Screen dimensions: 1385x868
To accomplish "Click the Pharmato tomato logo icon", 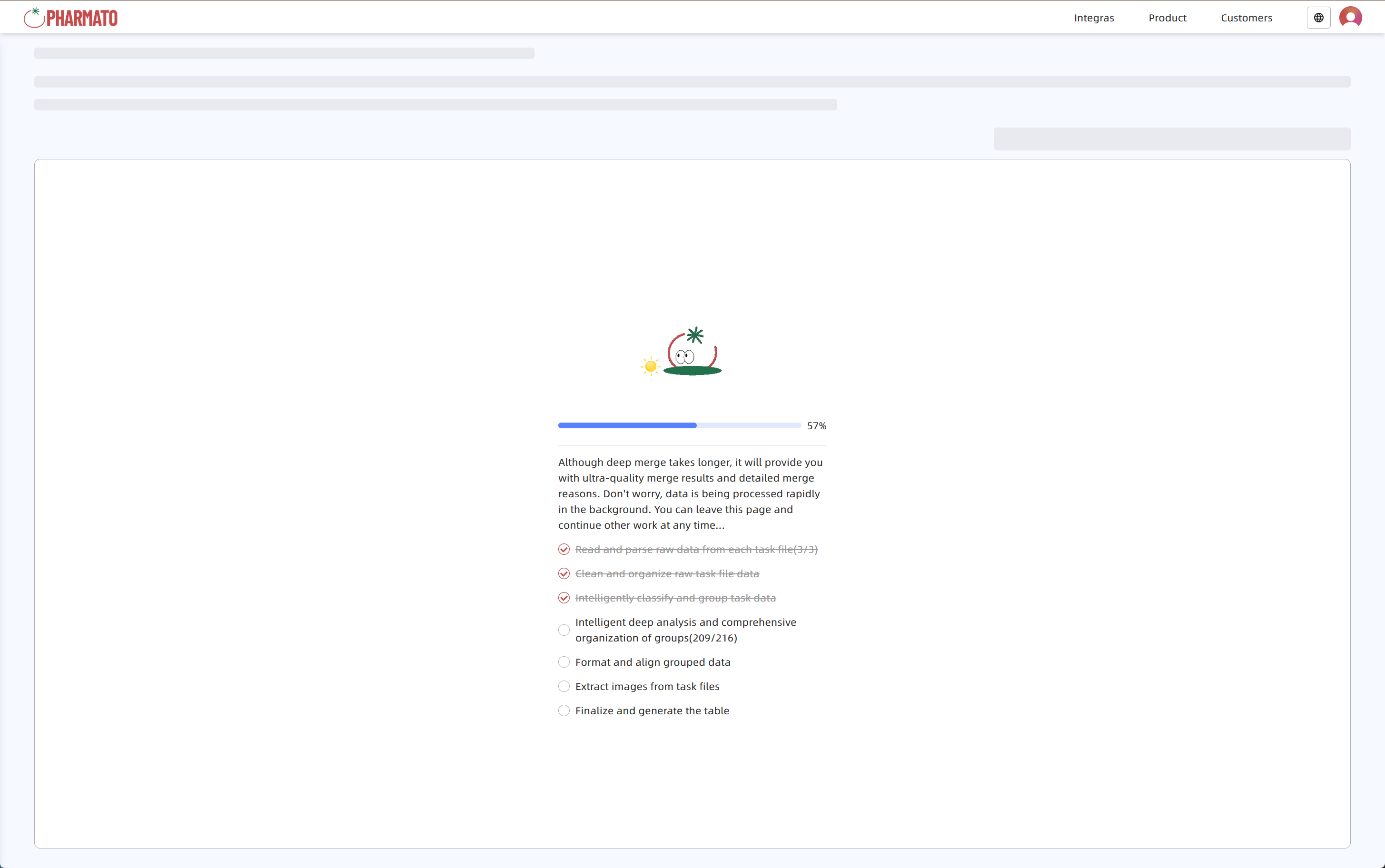I will 34,18.
